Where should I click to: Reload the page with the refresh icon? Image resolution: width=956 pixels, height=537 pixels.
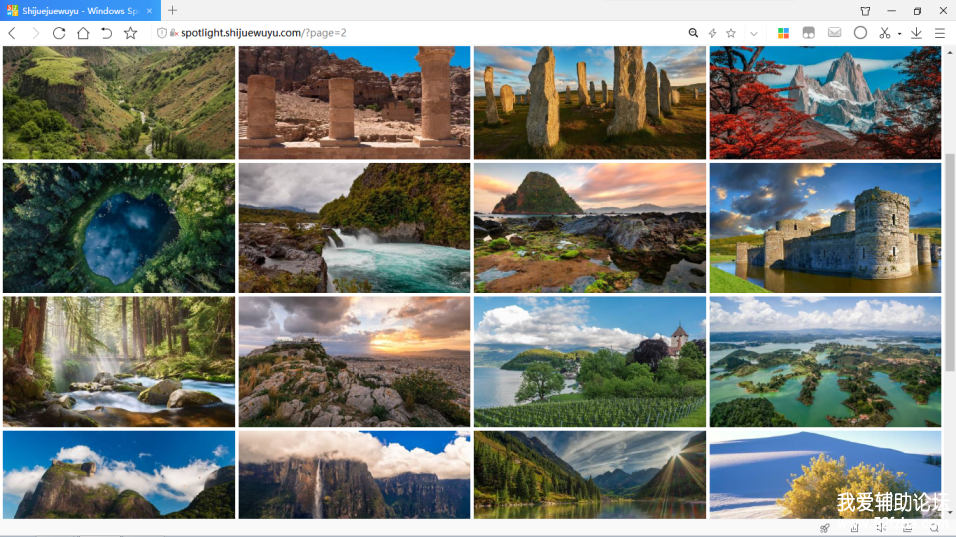59,33
